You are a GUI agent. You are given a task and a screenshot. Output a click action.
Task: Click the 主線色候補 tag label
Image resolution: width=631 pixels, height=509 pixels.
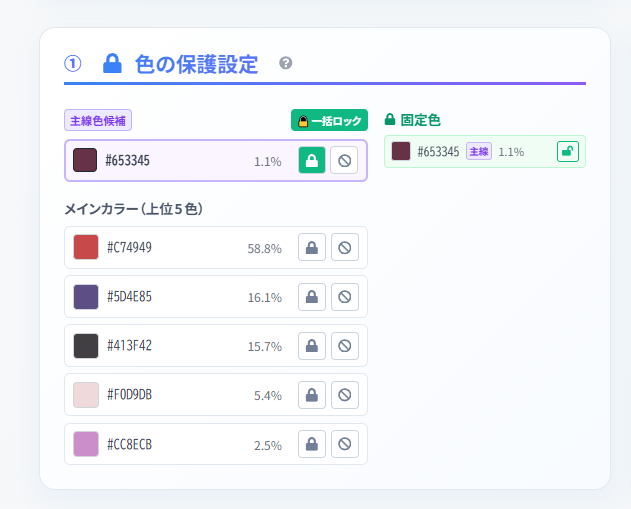click(98, 120)
